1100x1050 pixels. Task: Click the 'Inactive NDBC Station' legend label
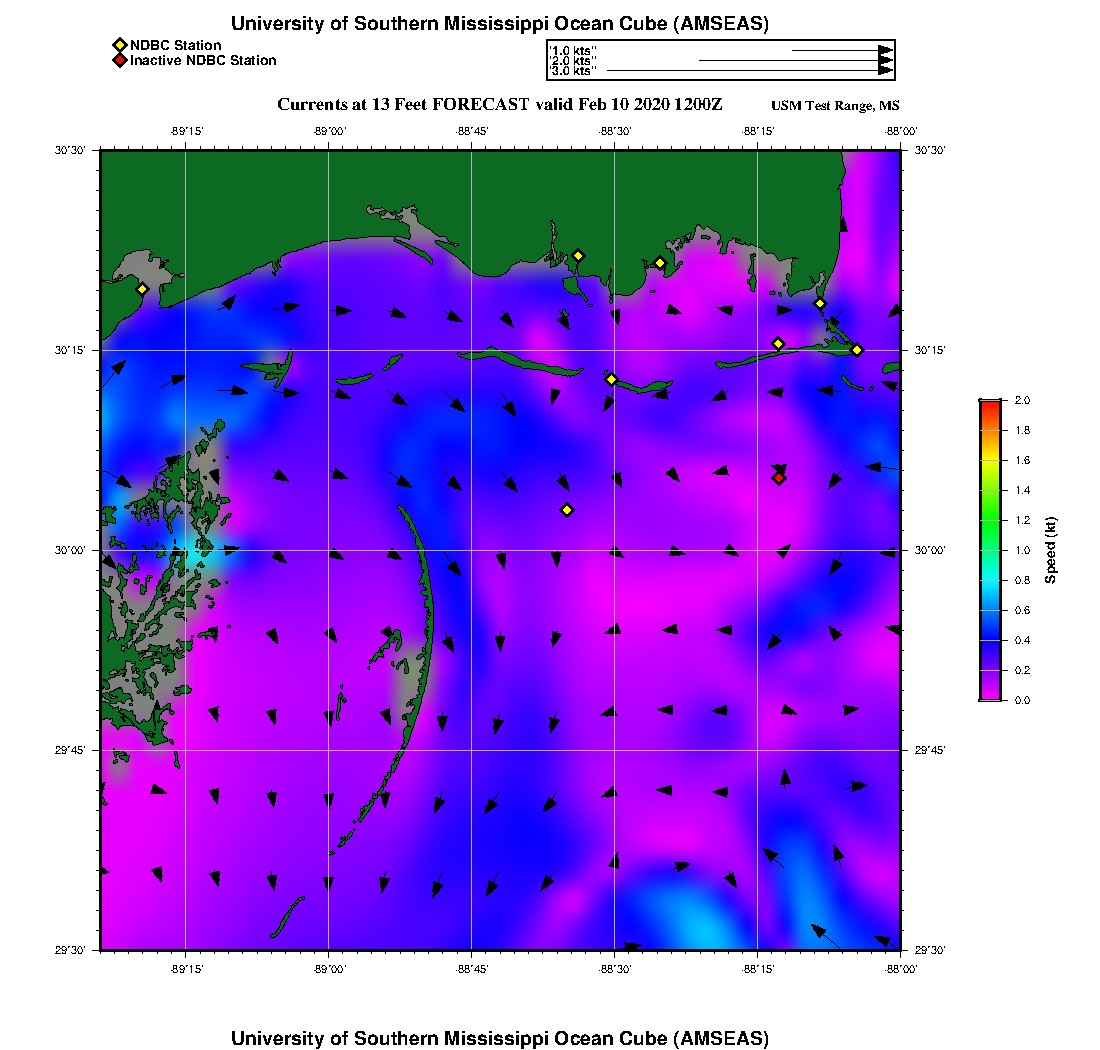coord(203,61)
